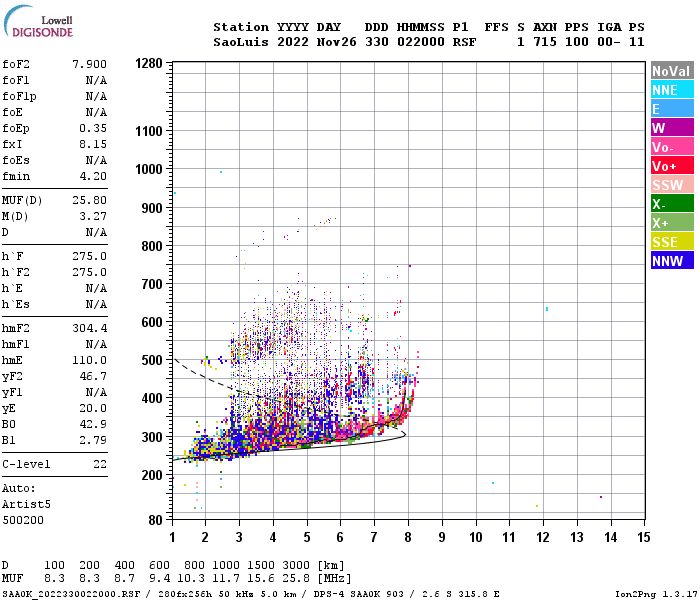Click the SaoLuis station name
700x600 pixels.
click(x=241, y=42)
